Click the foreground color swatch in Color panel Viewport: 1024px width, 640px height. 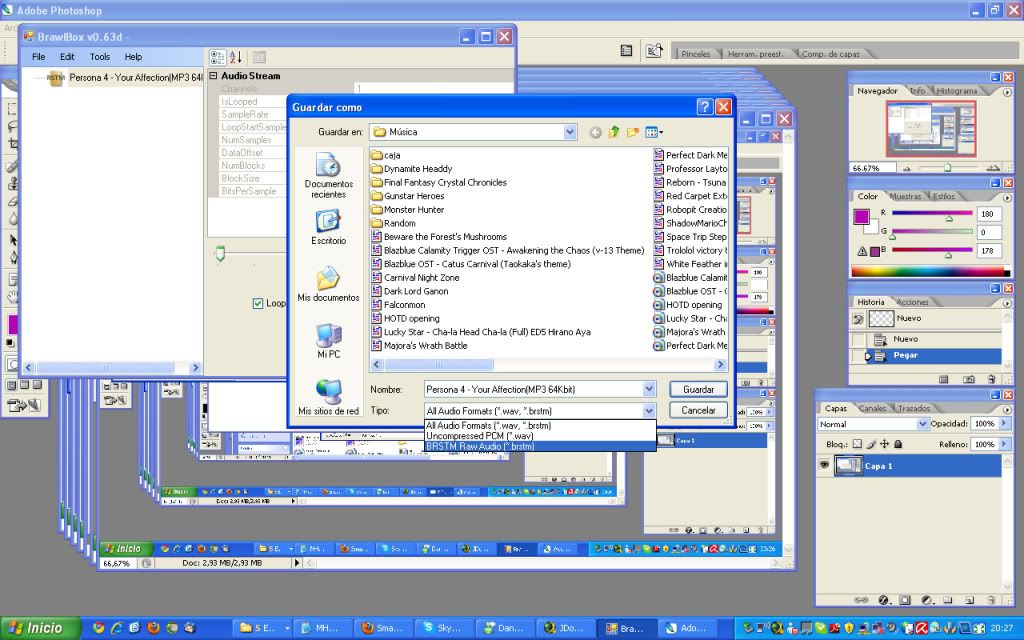tap(861, 217)
